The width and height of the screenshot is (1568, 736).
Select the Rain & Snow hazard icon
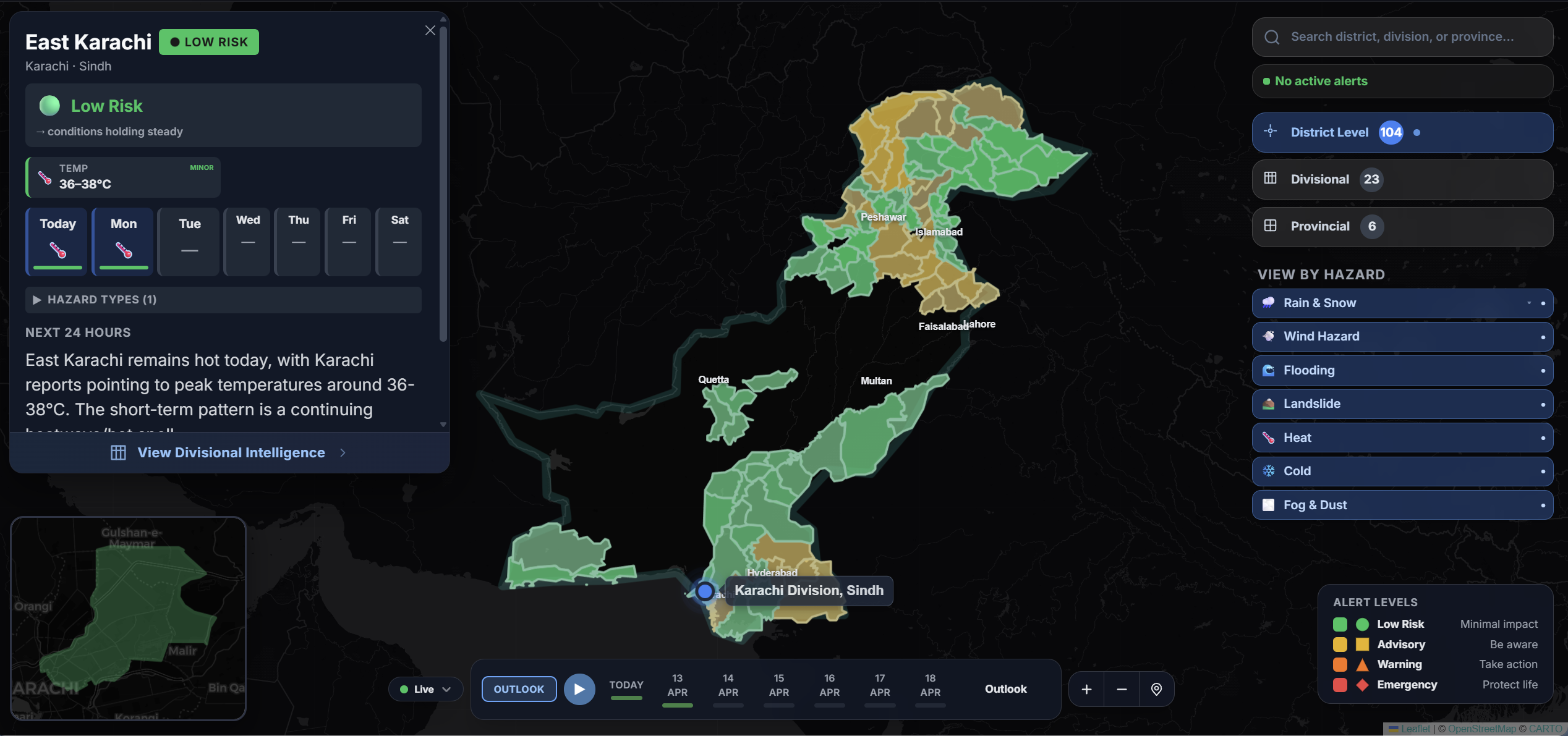(x=1269, y=303)
